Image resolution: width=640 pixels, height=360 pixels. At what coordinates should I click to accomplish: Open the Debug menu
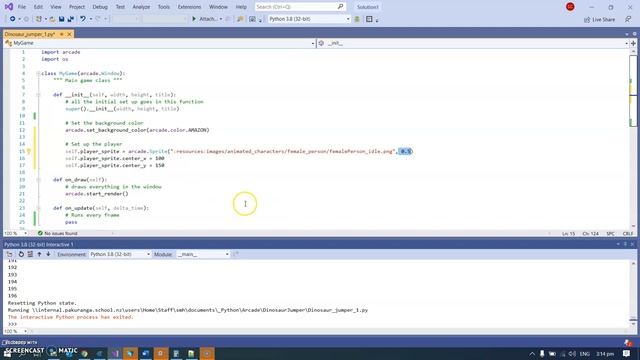[100, 7]
